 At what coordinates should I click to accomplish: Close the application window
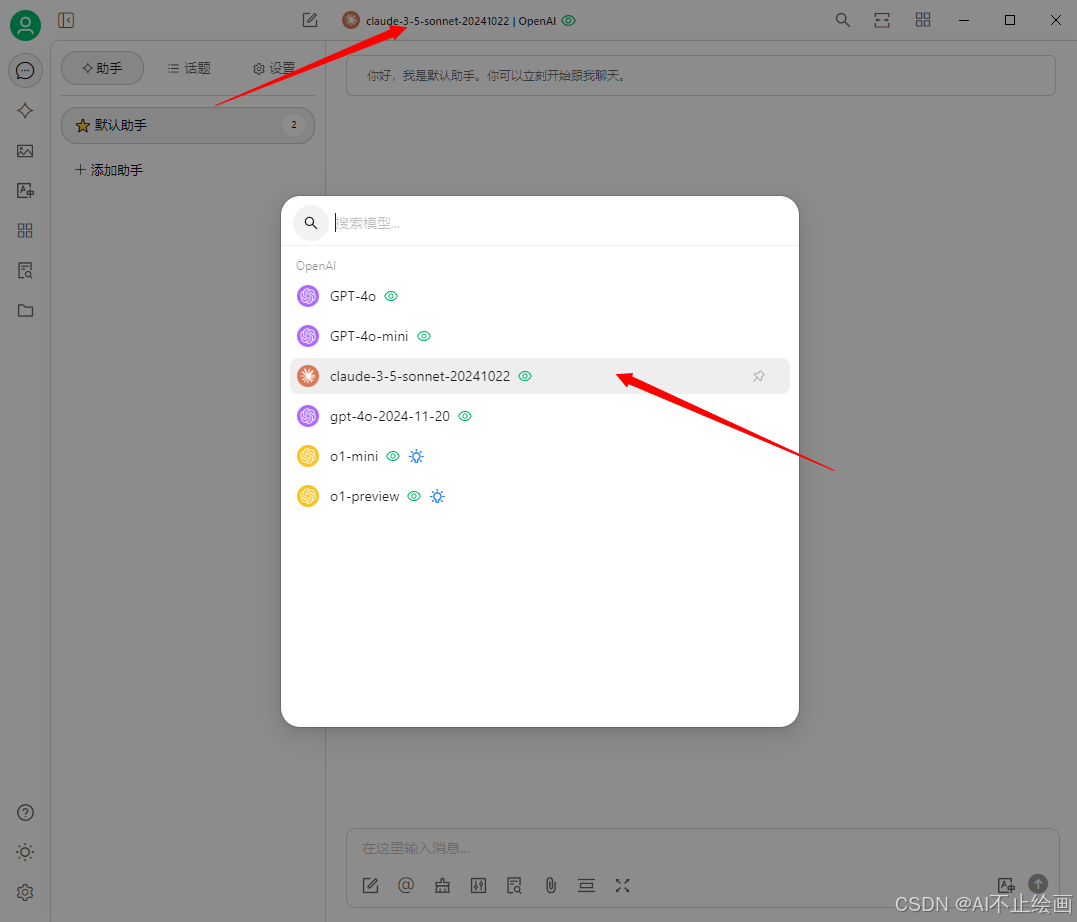tap(1056, 21)
